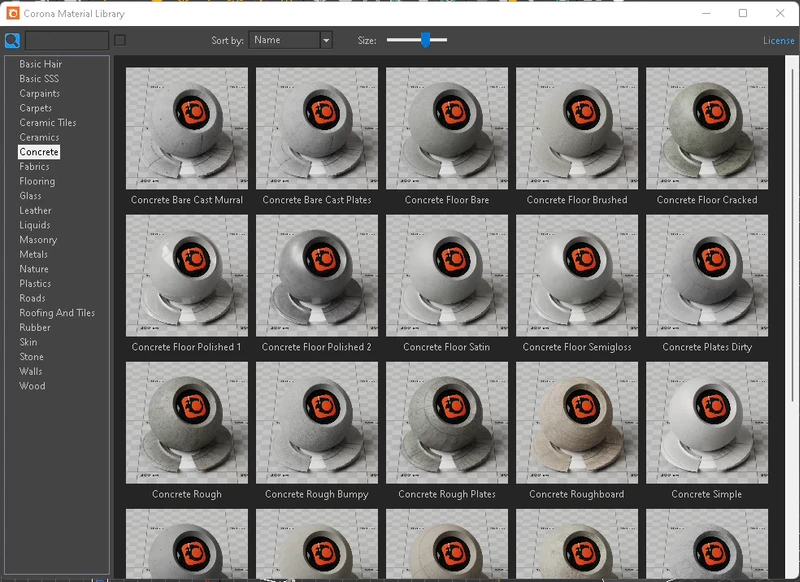Select the Glass category
This screenshot has width=800, height=582.
click(x=31, y=196)
